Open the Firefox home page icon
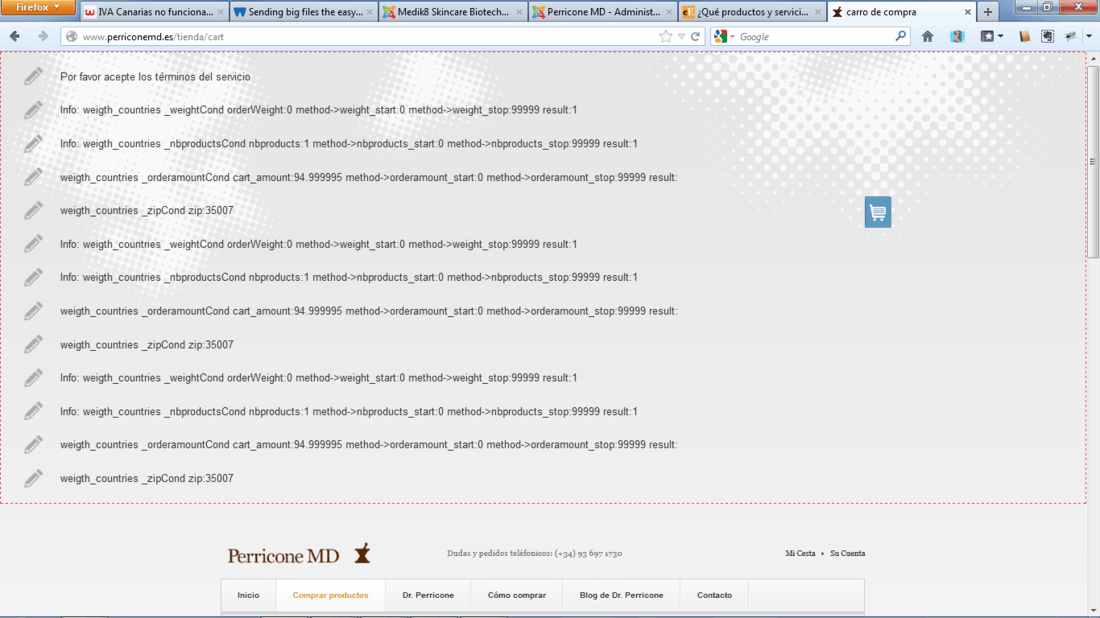 927,36
